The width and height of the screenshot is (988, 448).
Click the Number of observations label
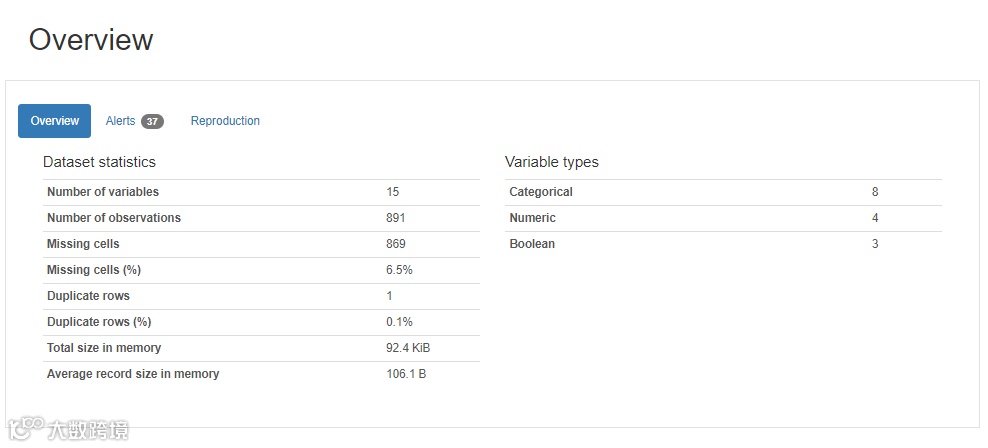[x=114, y=218]
